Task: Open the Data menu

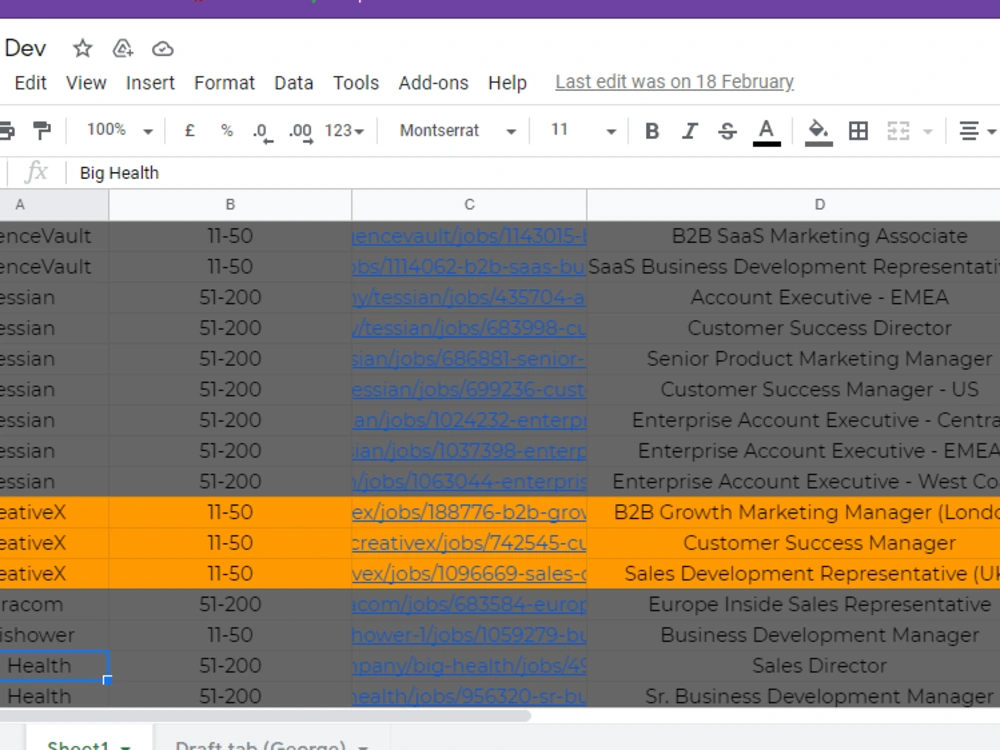Action: pyautogui.click(x=293, y=83)
